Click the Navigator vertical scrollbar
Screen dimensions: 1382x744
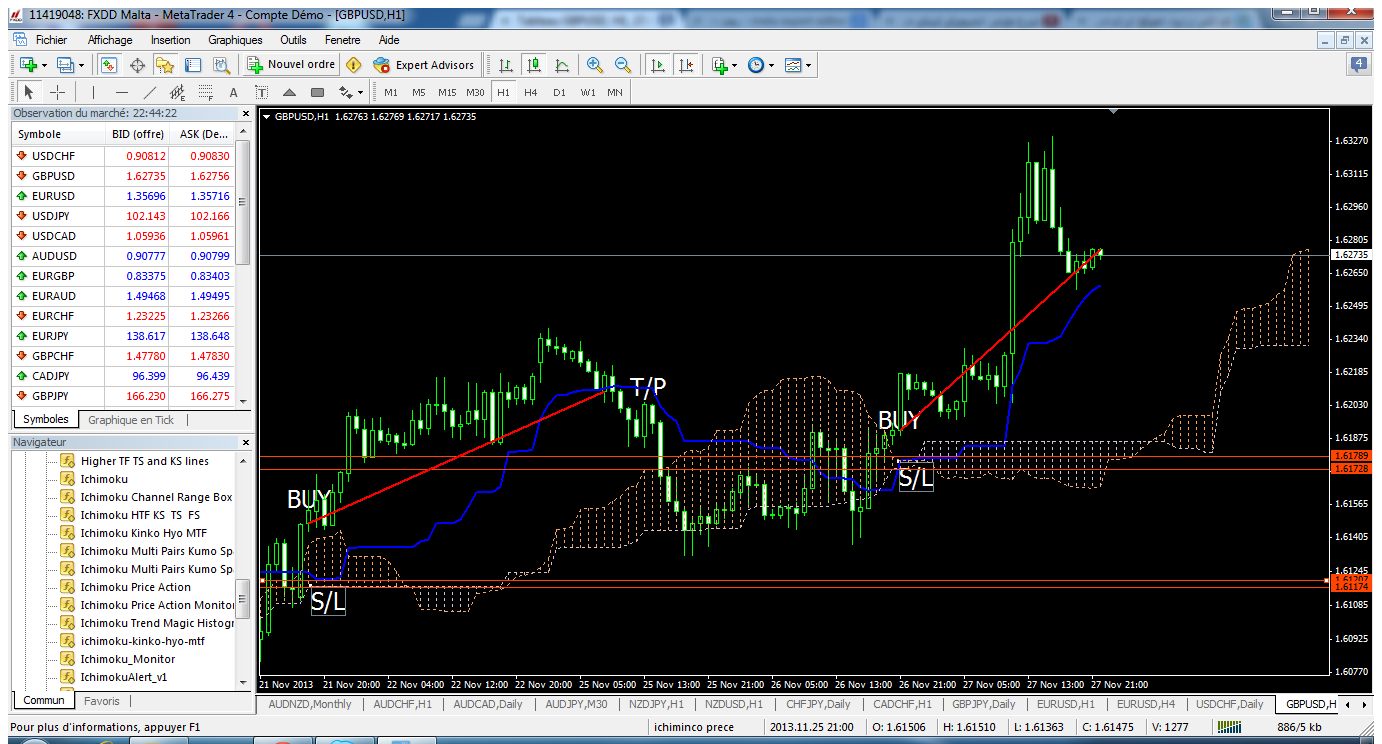point(243,598)
